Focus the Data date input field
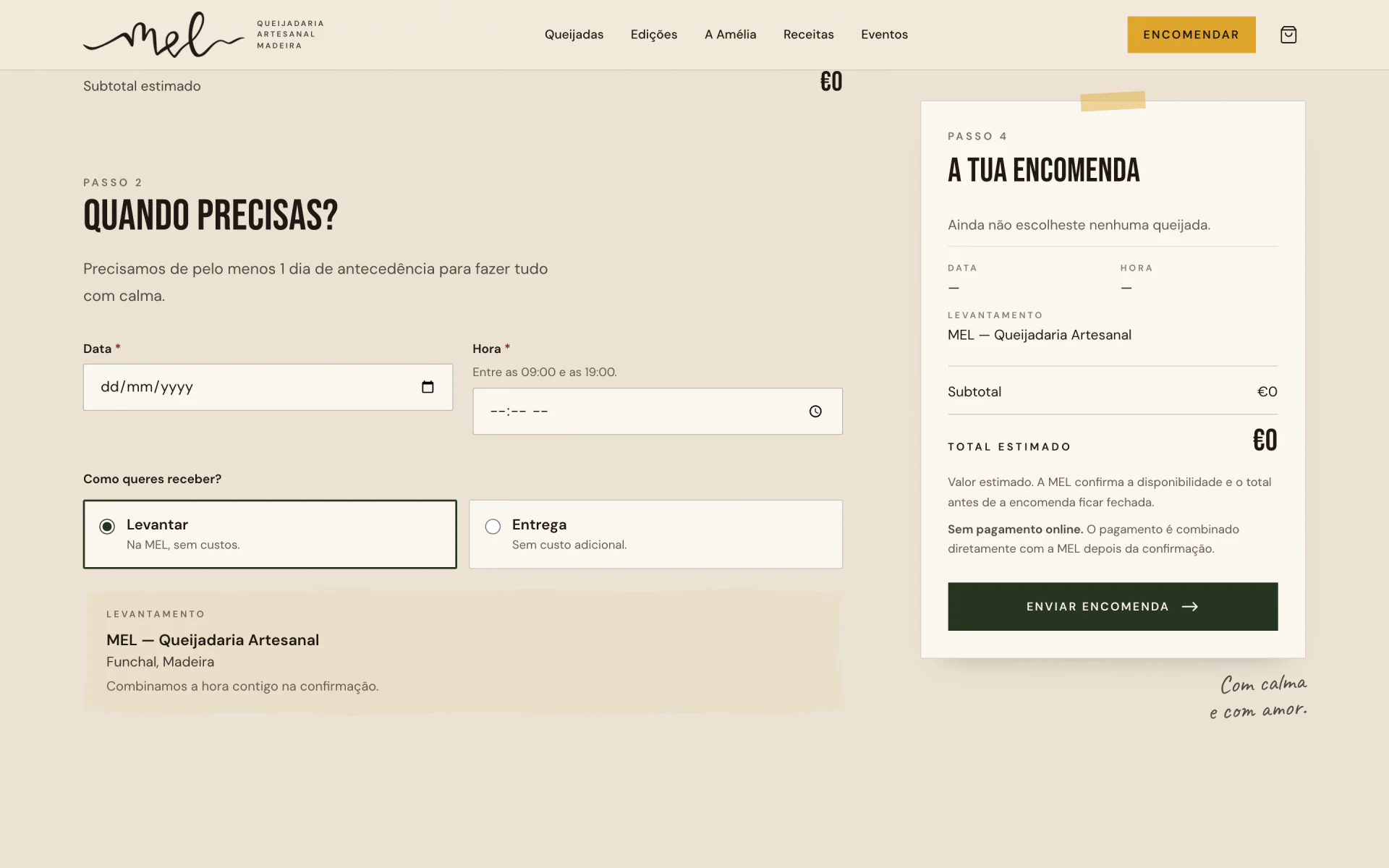The image size is (1389, 868). pos(268,387)
